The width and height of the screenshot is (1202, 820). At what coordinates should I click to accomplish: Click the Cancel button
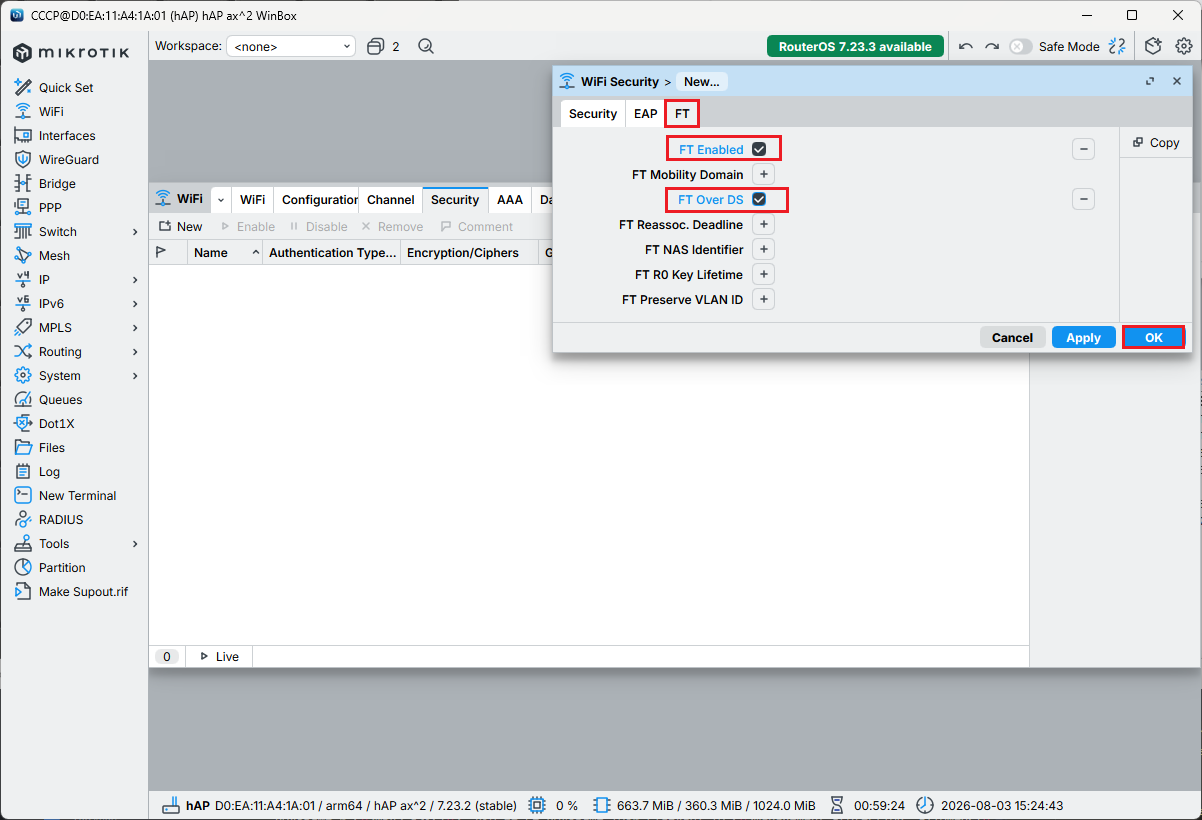coord(1012,337)
